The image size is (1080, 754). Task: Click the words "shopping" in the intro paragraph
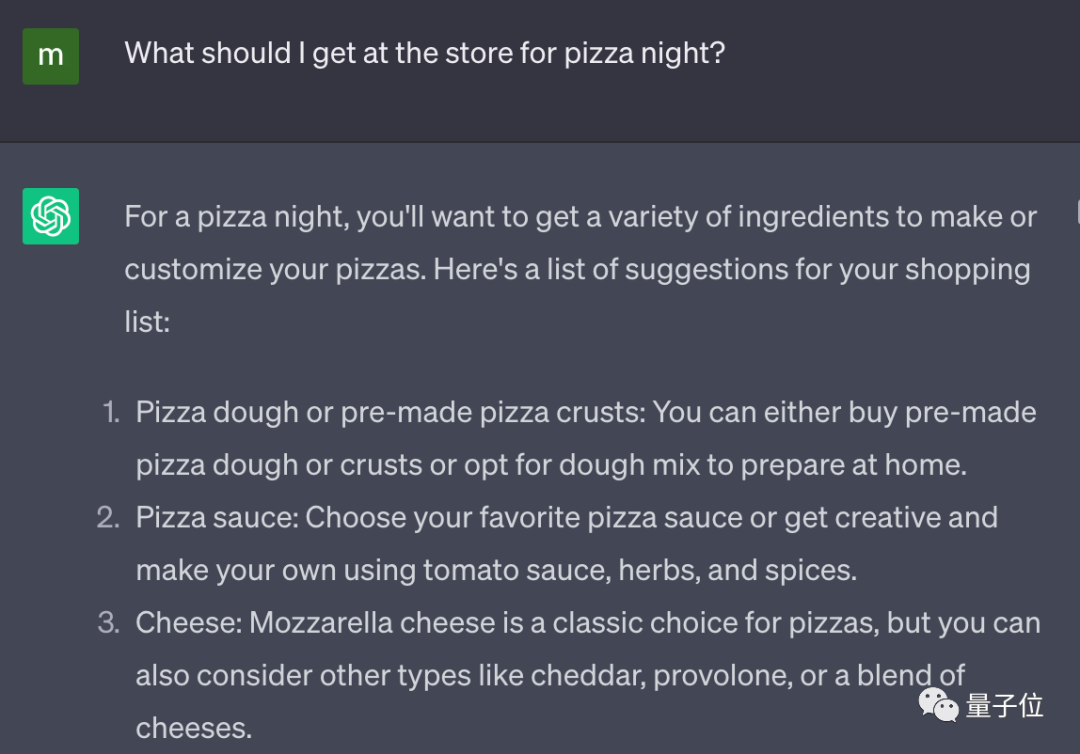tap(964, 270)
